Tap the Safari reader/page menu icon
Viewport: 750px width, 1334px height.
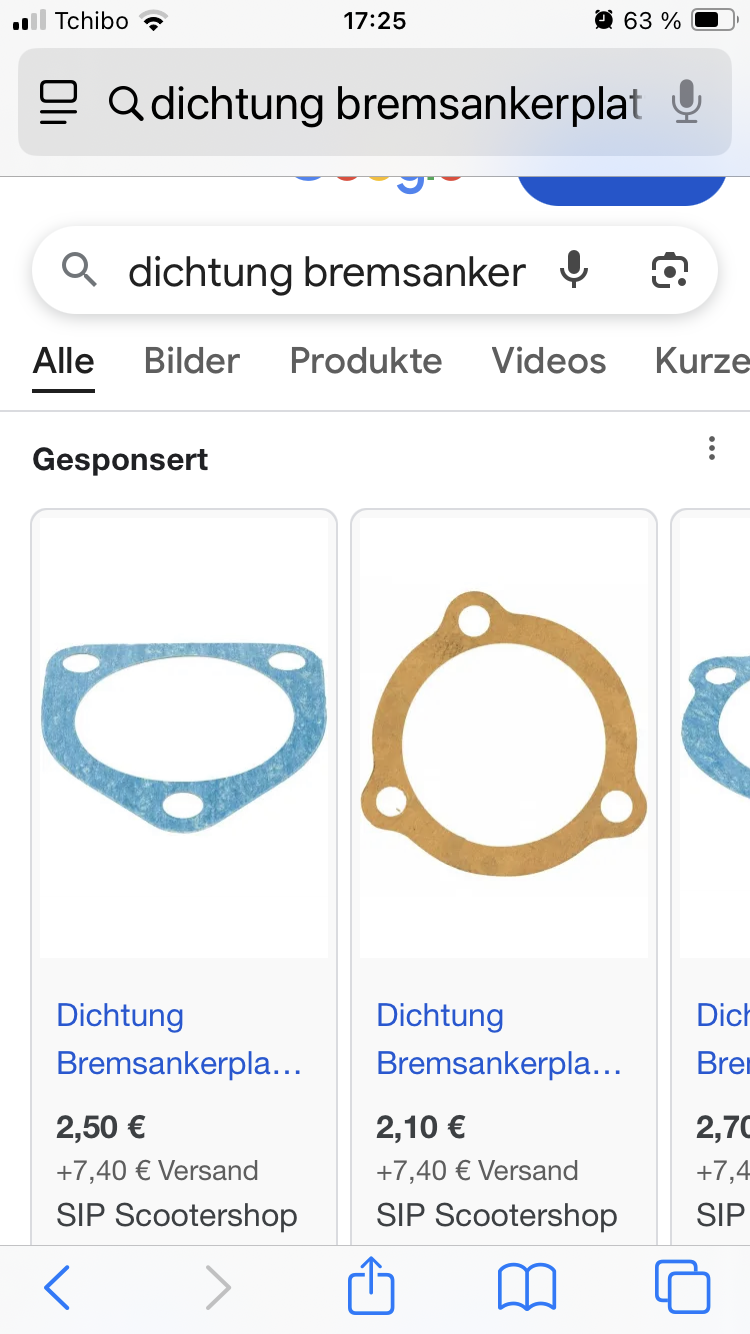59,103
